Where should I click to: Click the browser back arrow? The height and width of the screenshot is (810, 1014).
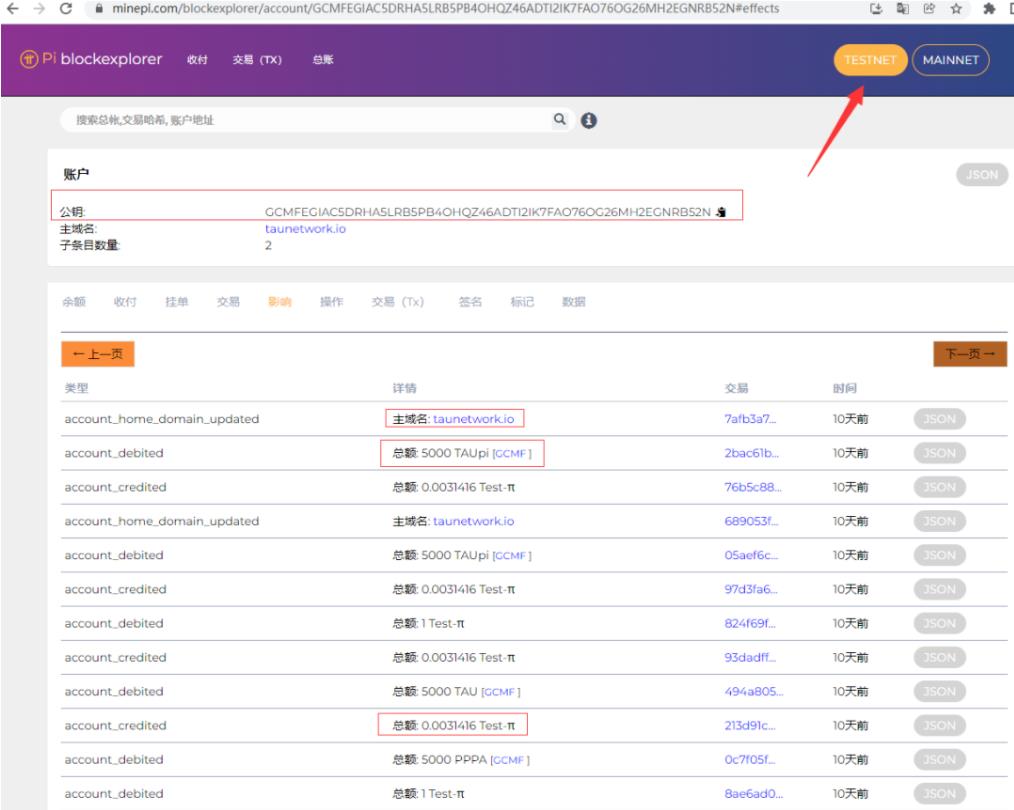pos(12,8)
